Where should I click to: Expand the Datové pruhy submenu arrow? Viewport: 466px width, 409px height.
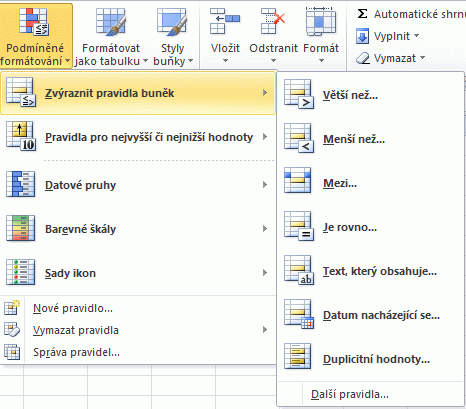(x=265, y=185)
